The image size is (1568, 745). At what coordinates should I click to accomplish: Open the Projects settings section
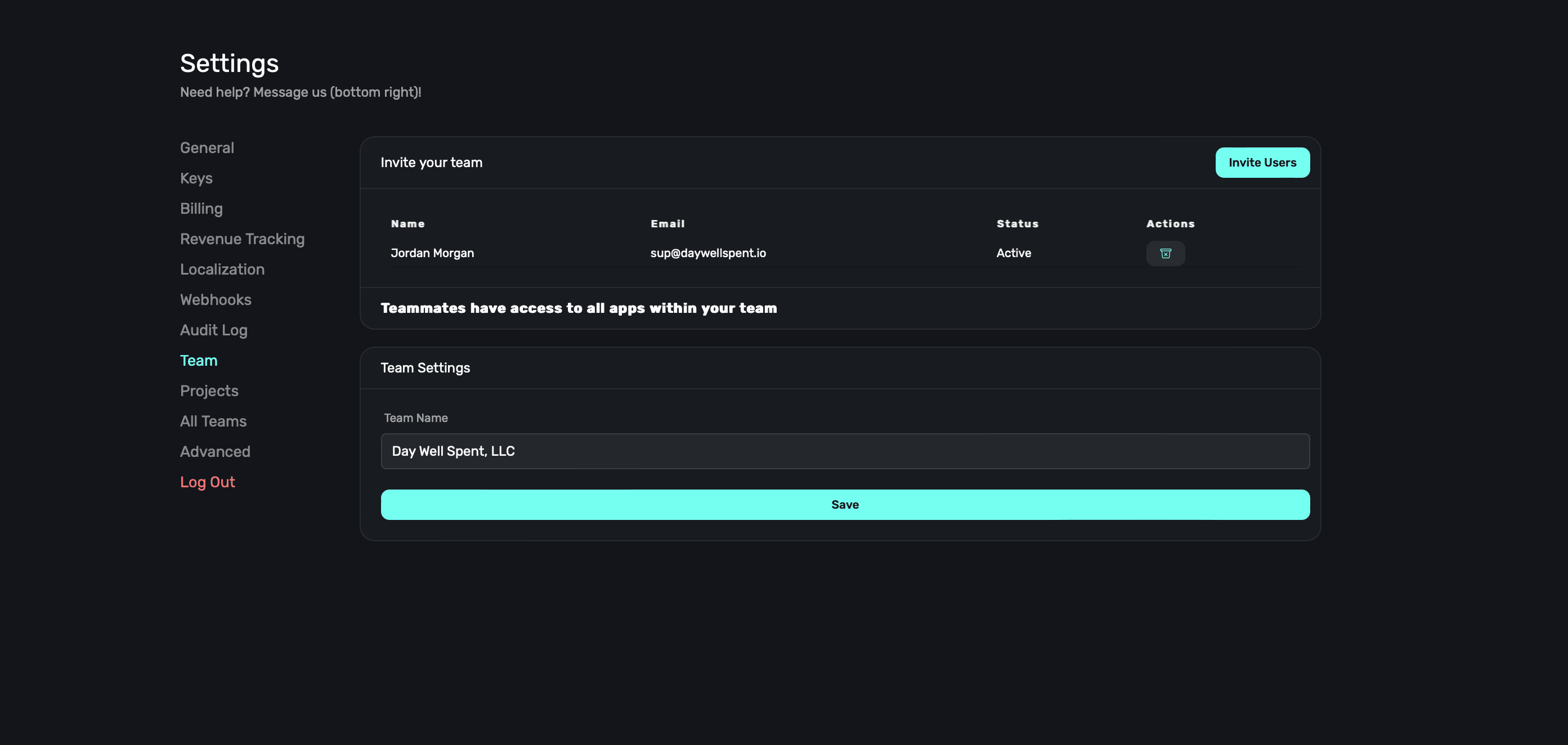[x=209, y=392]
